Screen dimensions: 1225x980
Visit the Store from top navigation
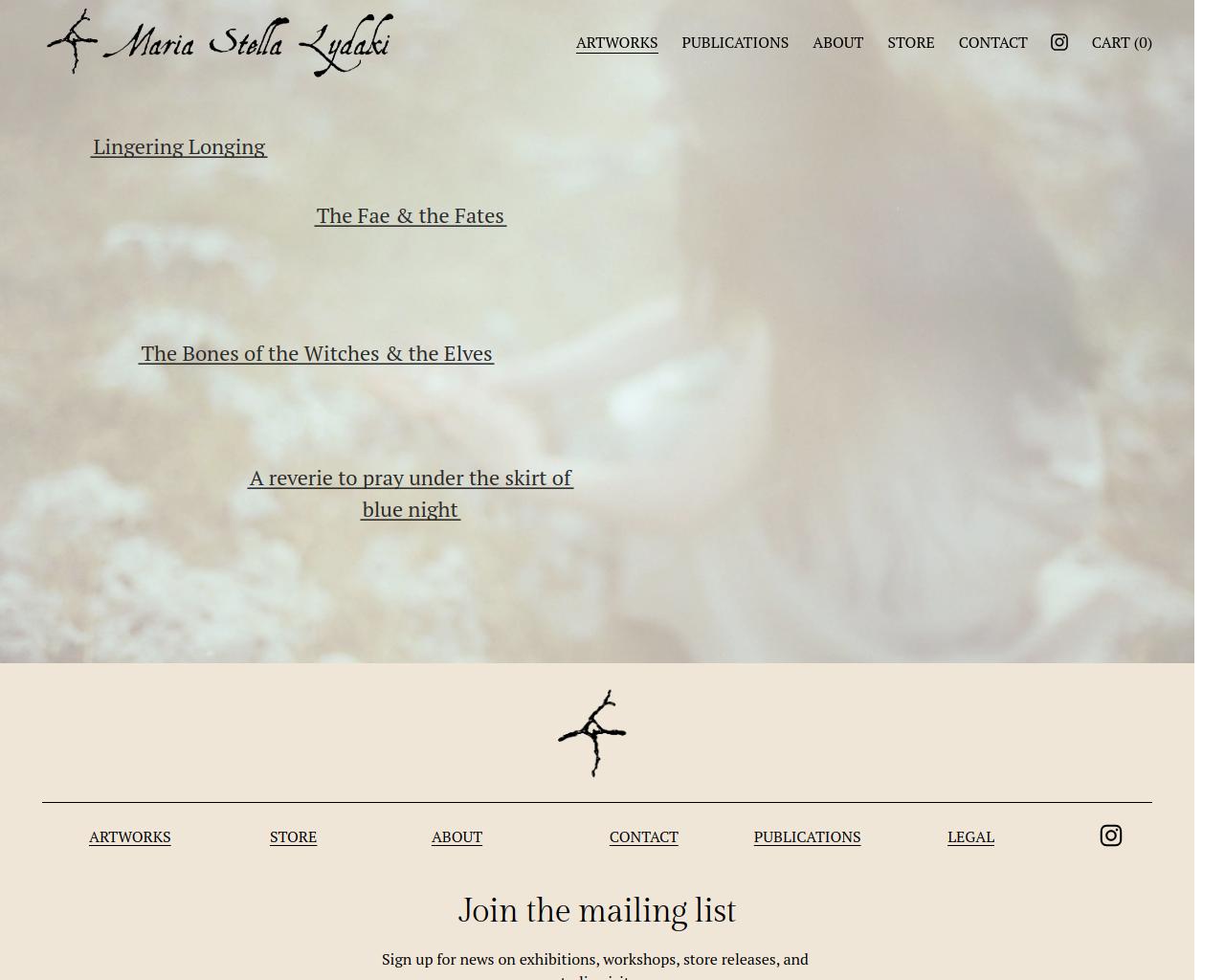[910, 42]
